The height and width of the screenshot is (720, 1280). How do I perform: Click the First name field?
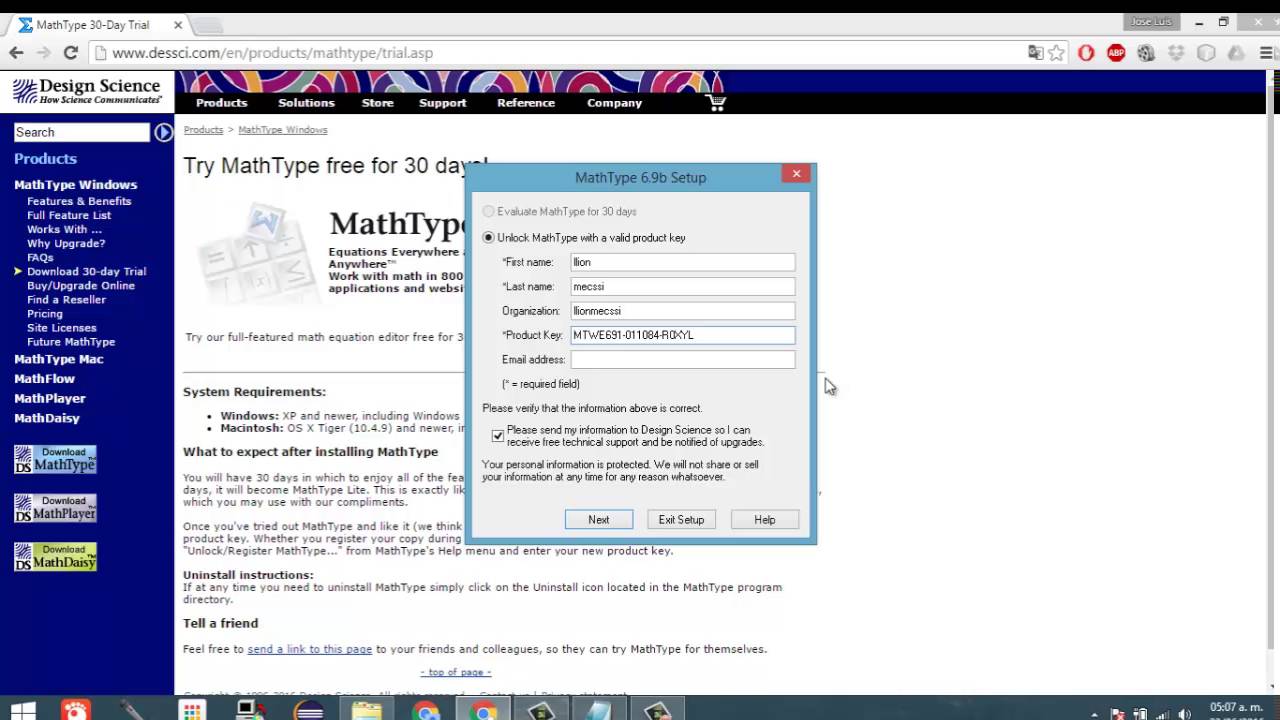(683, 262)
